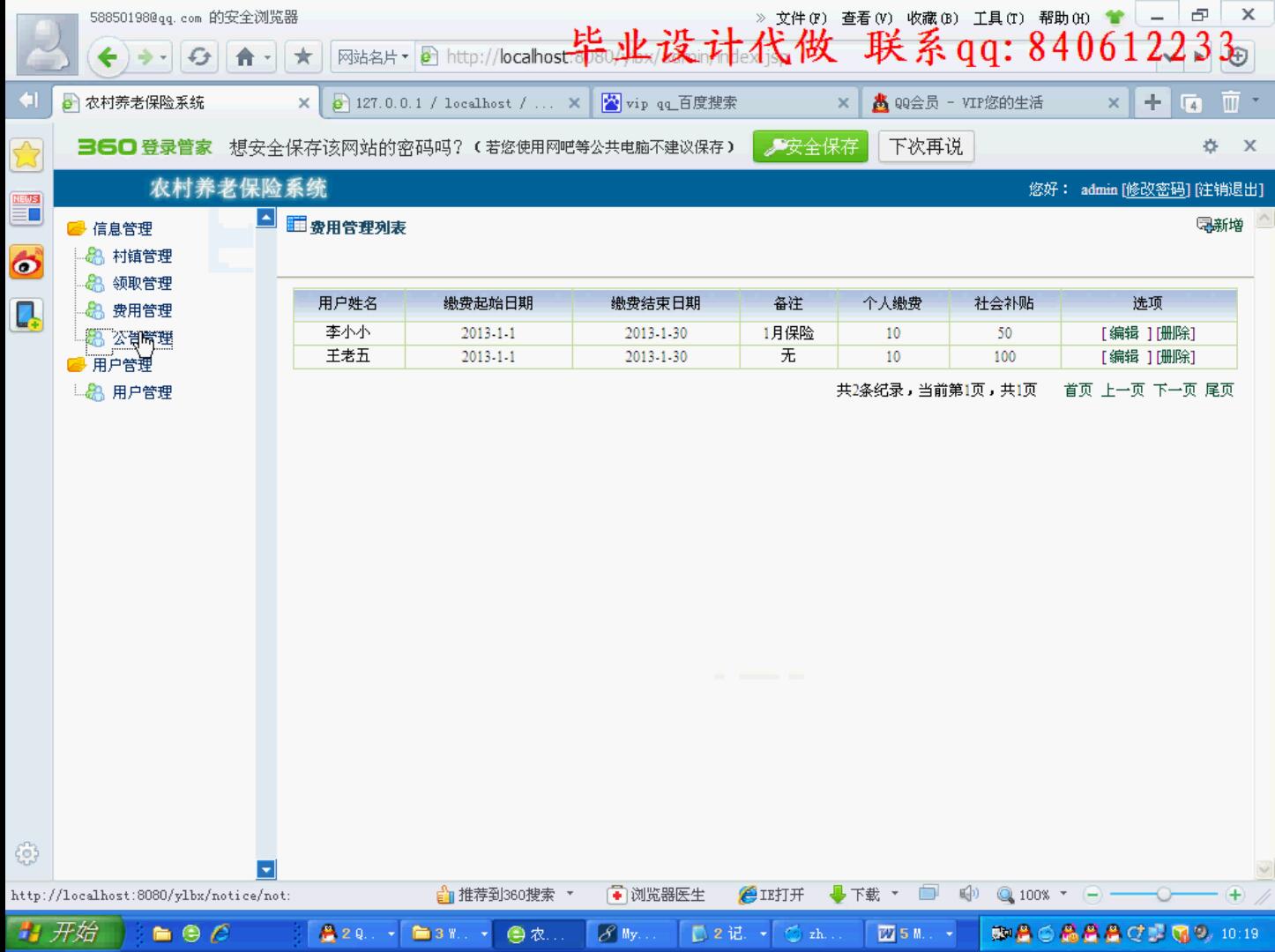Go back with the green back arrow
The height and width of the screenshot is (952, 1275).
pyautogui.click(x=108, y=57)
